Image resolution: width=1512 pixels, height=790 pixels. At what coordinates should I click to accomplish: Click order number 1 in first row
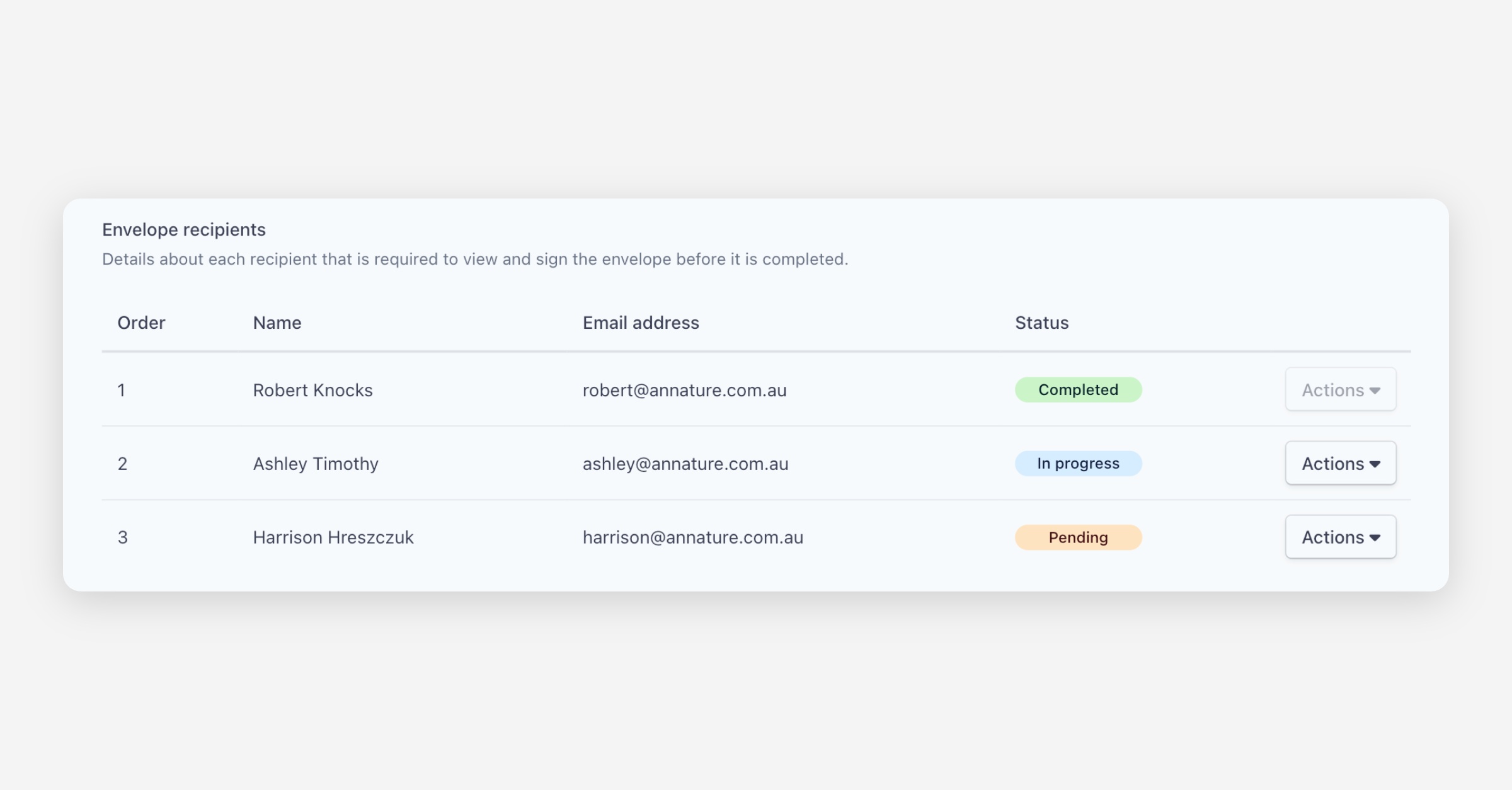click(x=122, y=391)
